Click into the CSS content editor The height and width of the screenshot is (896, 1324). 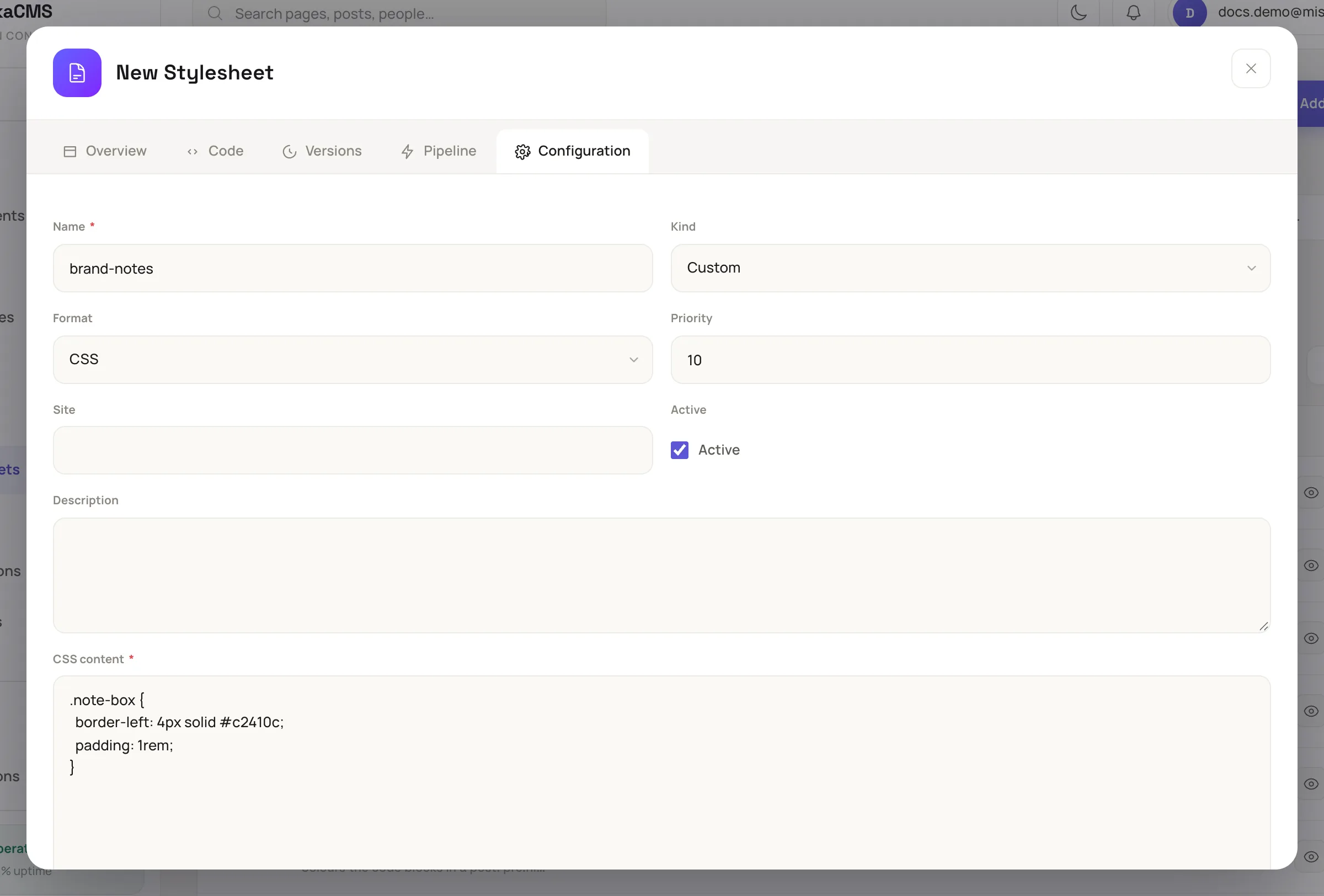pos(661,772)
